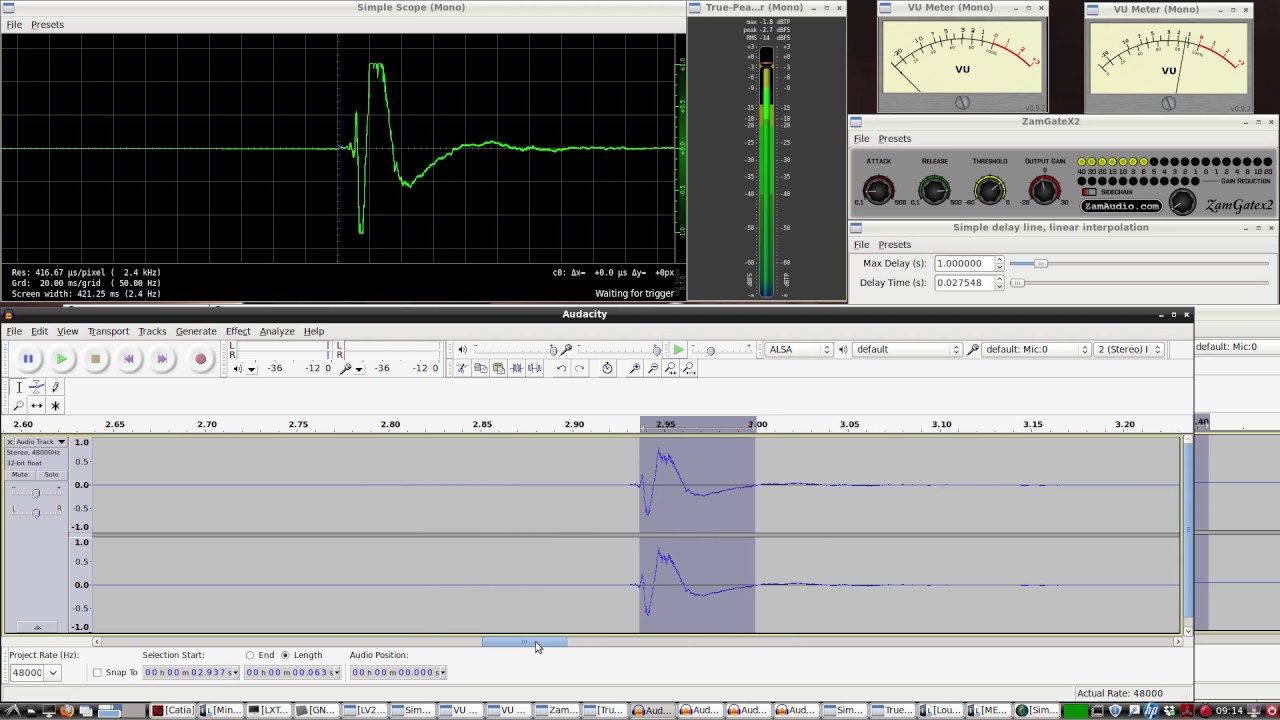Click the Audacity horizontal scrollbar thumb
The width and height of the screenshot is (1280, 720).
point(524,642)
